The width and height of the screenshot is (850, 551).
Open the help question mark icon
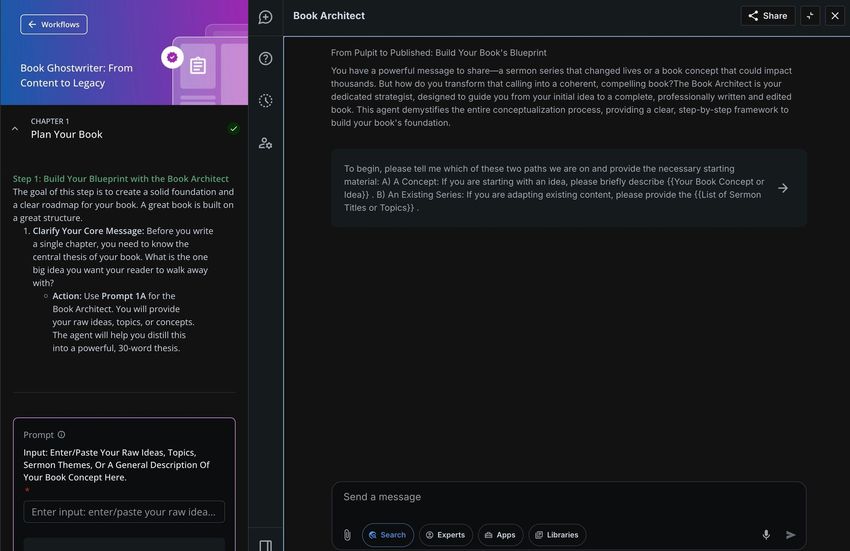[x=266, y=59]
